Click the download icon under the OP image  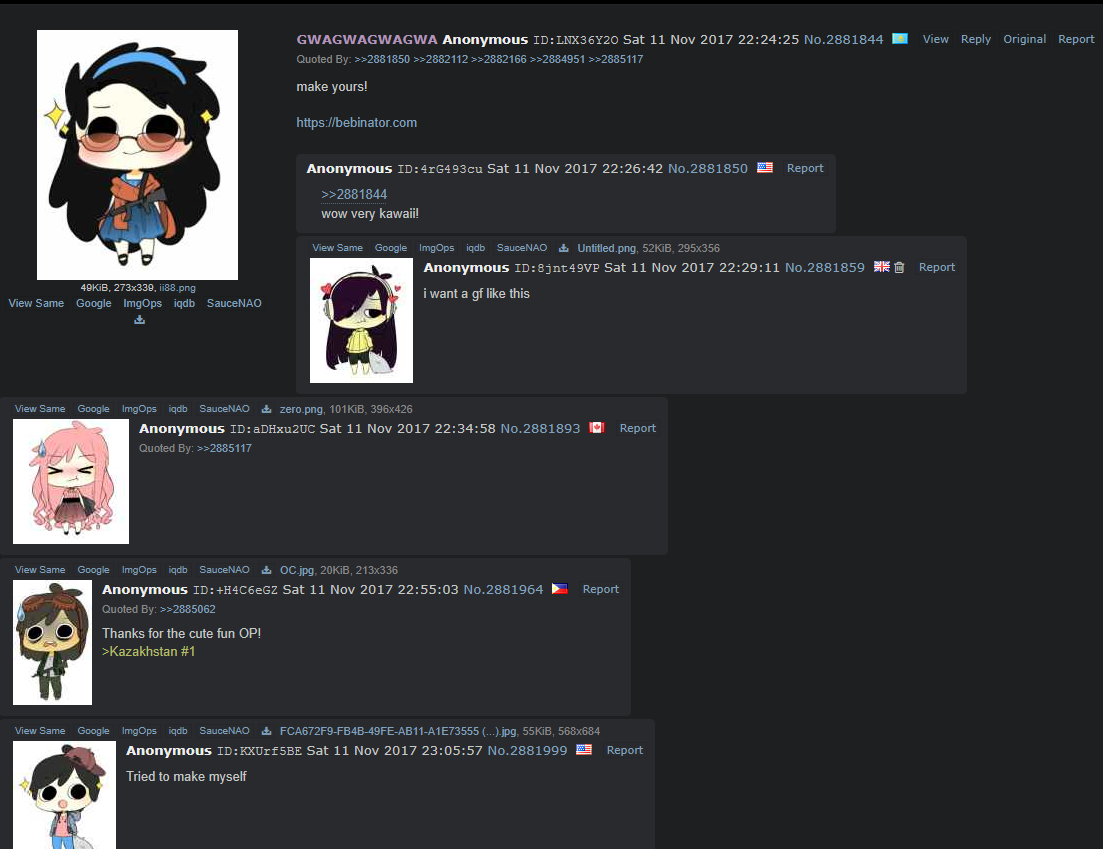click(139, 320)
